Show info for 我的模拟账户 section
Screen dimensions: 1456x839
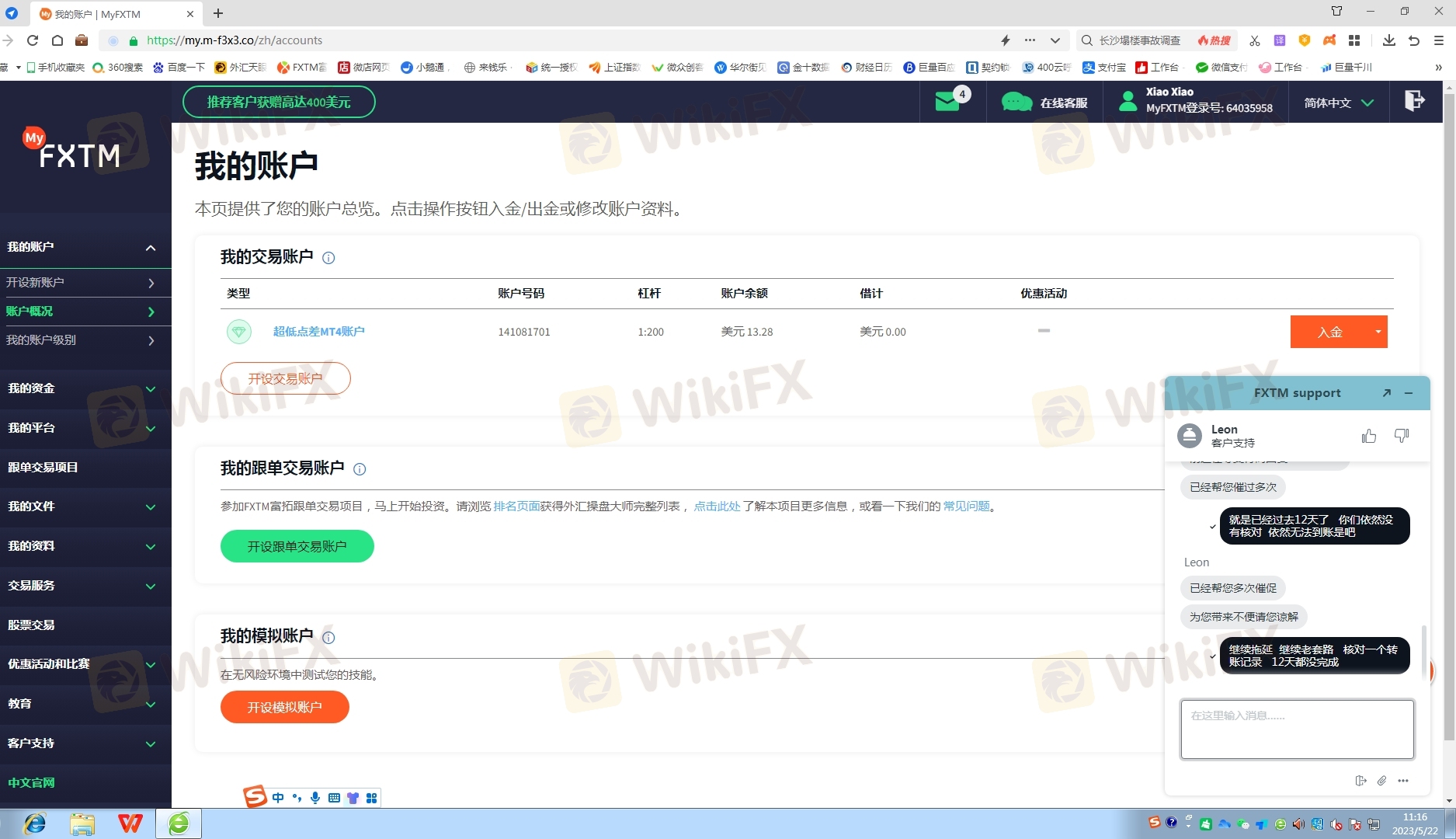click(x=328, y=638)
